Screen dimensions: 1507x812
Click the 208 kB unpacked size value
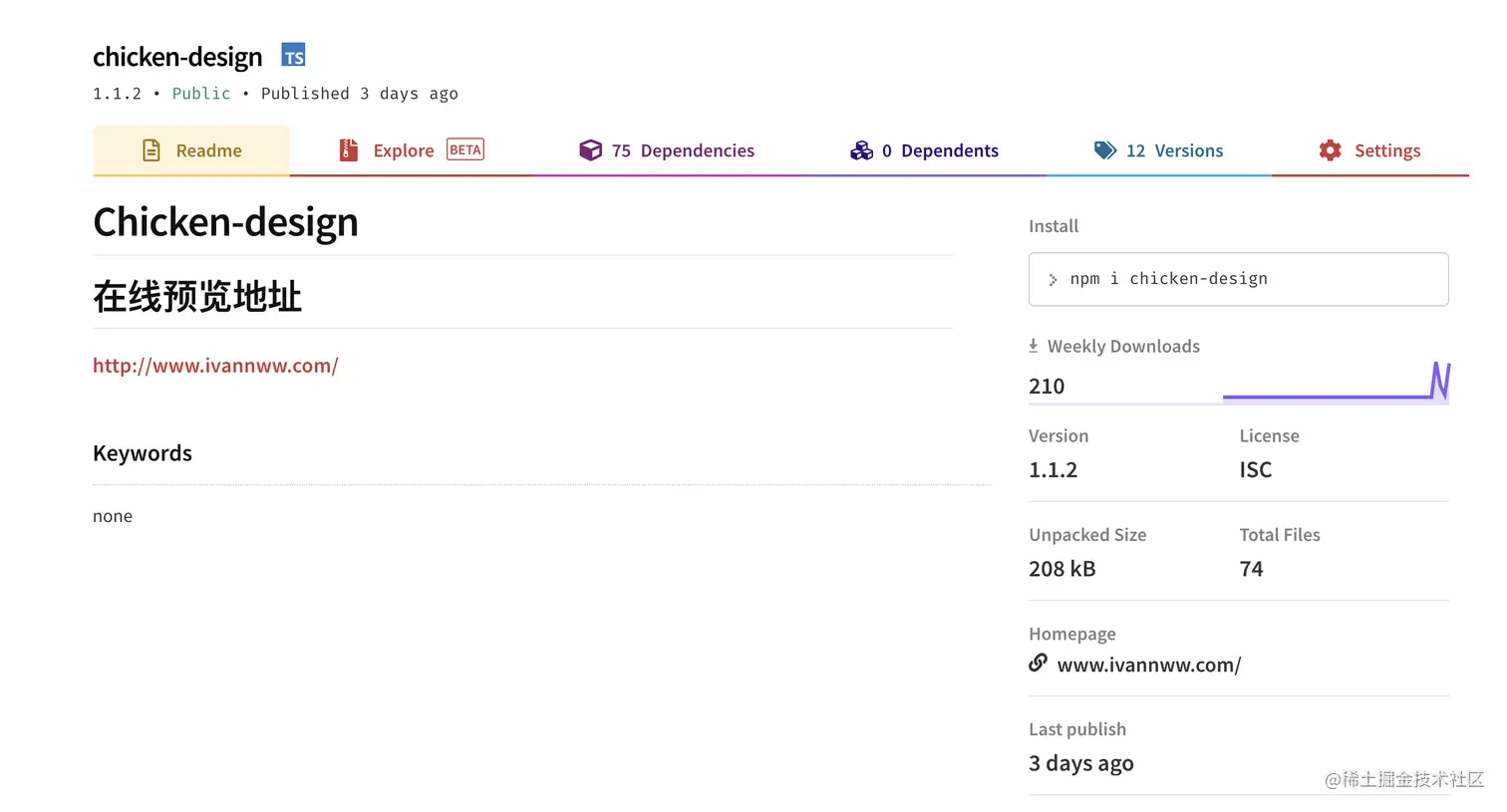1061,569
